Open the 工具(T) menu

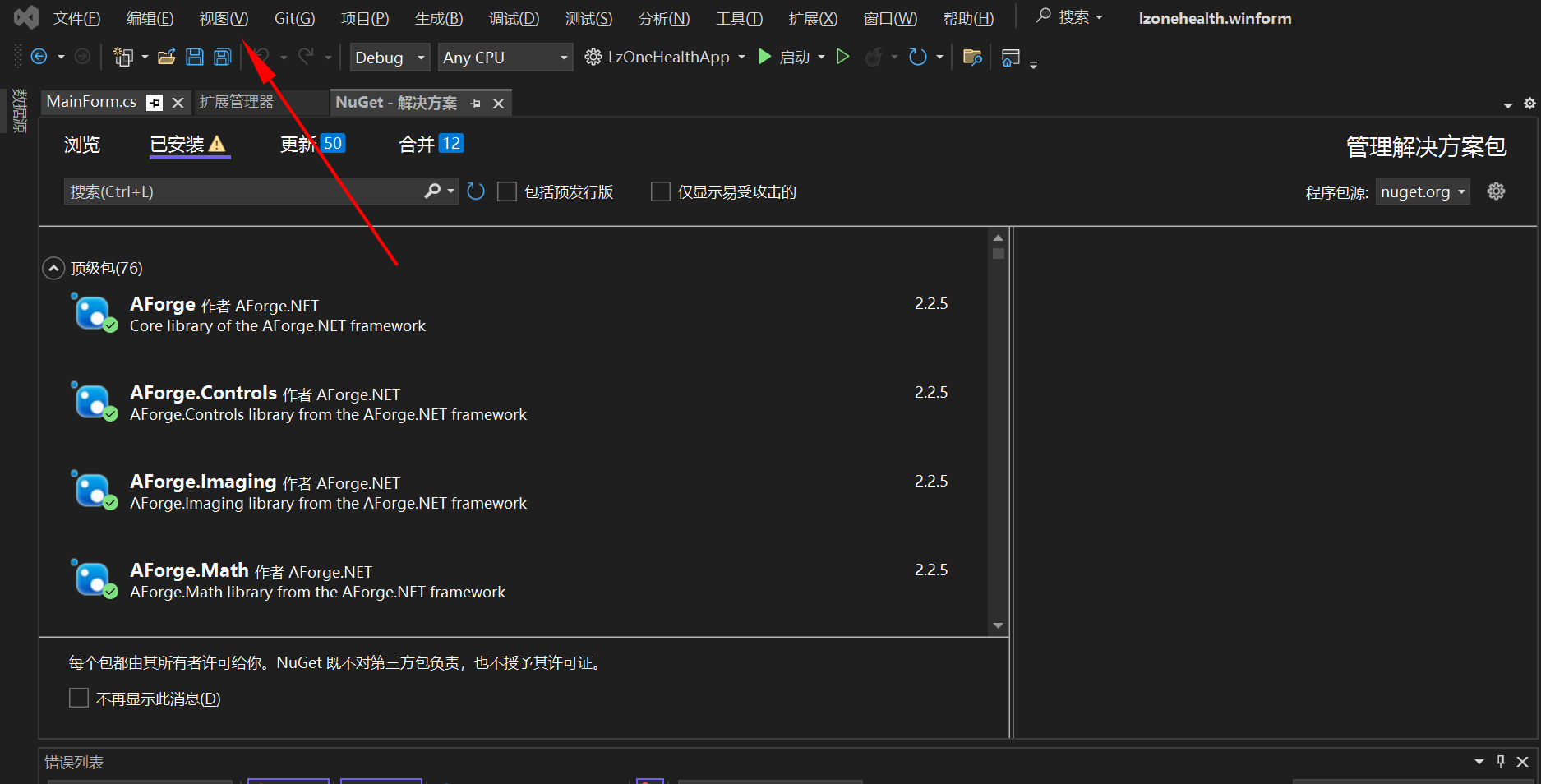tap(739, 18)
